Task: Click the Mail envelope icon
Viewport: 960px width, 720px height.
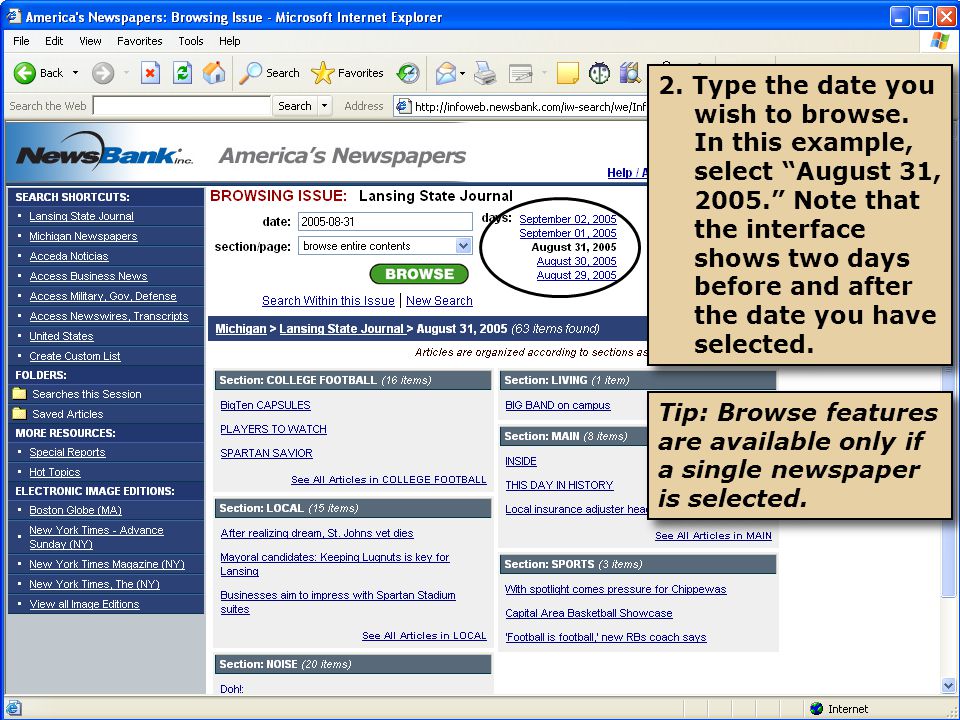Action: [446, 73]
